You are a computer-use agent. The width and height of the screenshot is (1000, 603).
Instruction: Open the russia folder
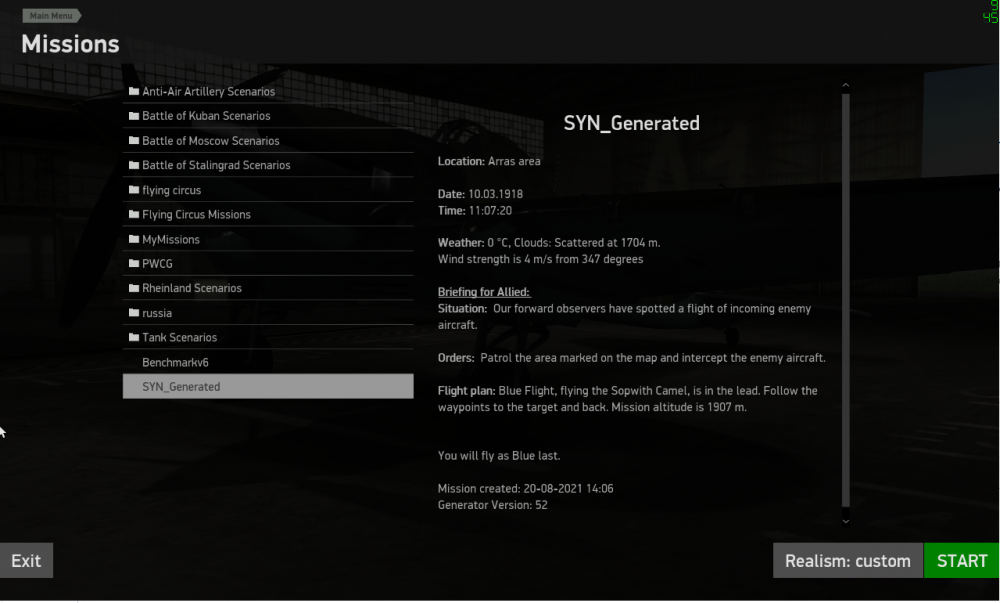(268, 313)
